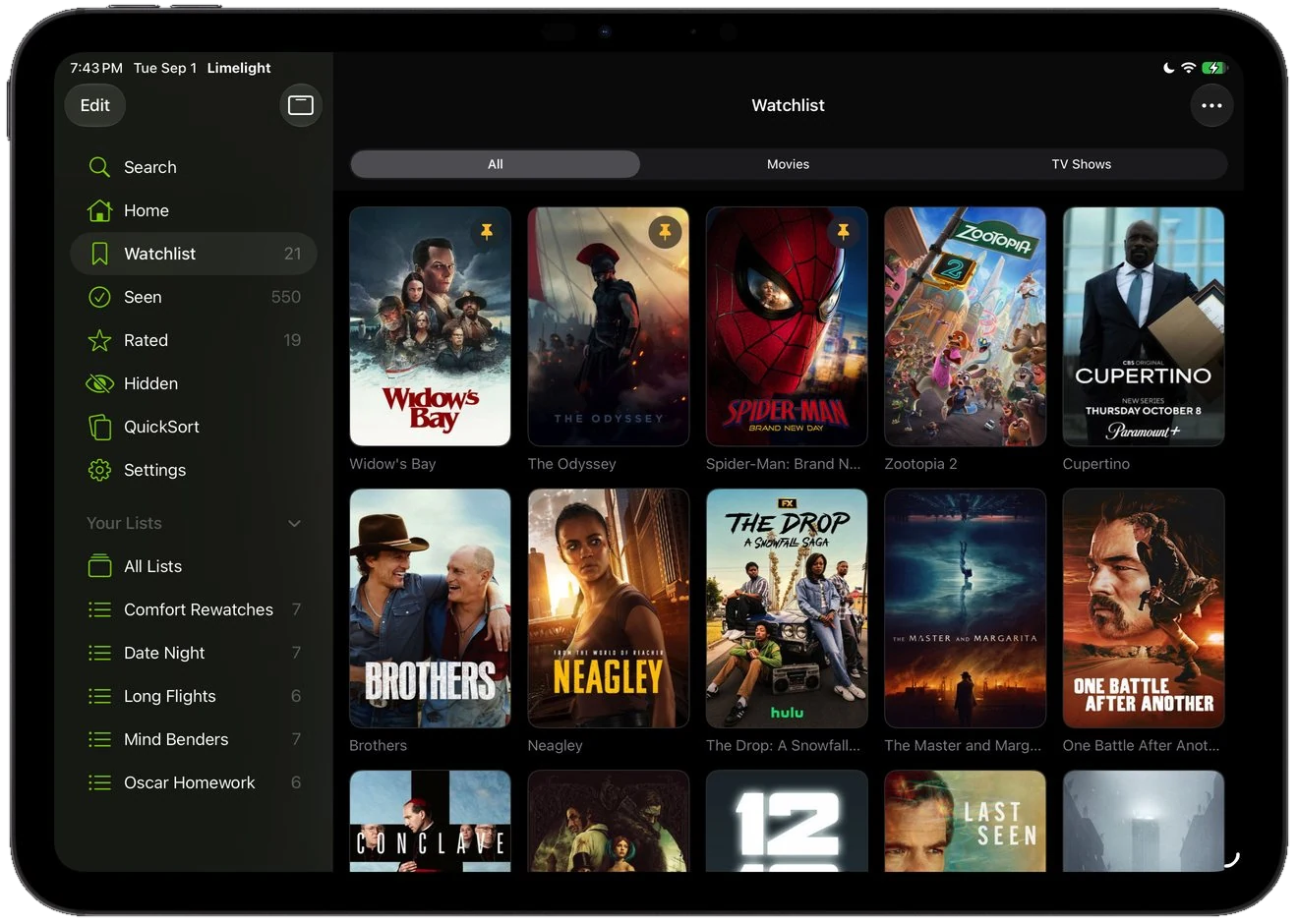1298x924 pixels.
Task: Open The Master and Margarita poster
Action: pyautogui.click(x=965, y=608)
